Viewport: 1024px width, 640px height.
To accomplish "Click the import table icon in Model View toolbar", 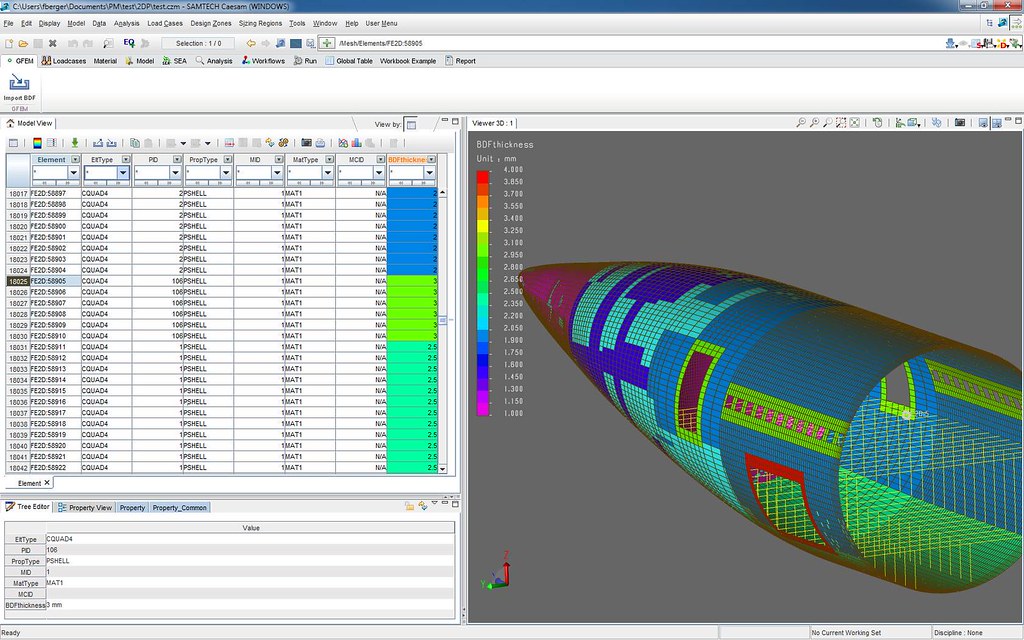I will coord(112,142).
